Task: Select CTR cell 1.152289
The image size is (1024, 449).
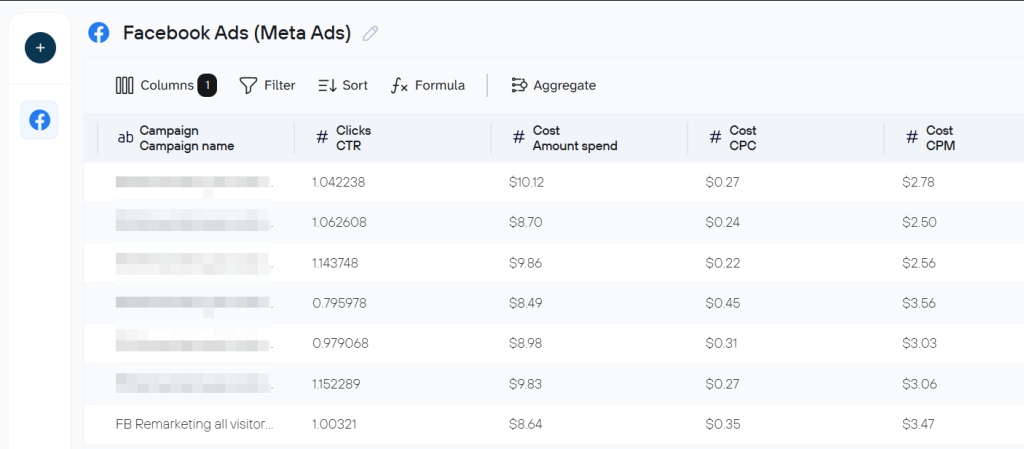Action: 336,384
